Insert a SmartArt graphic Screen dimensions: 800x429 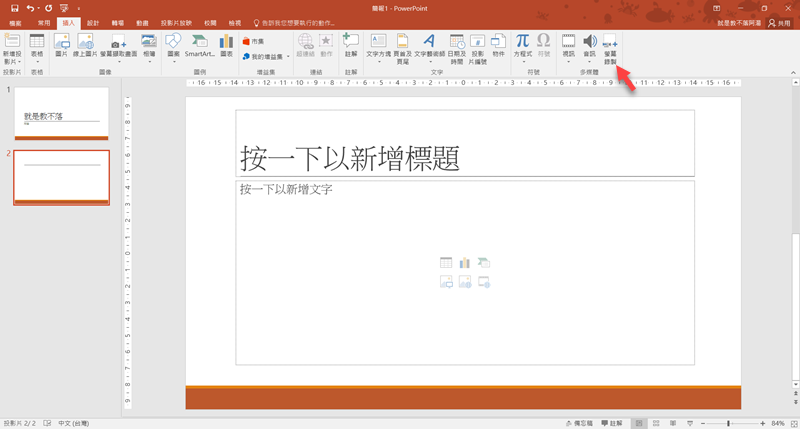coord(200,46)
